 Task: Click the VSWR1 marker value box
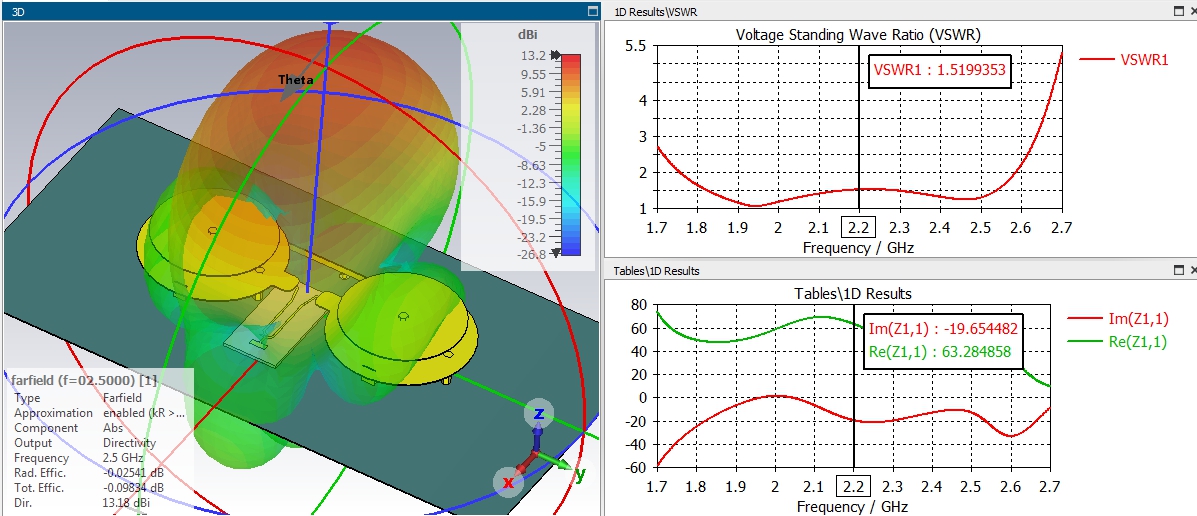[x=940, y=71]
